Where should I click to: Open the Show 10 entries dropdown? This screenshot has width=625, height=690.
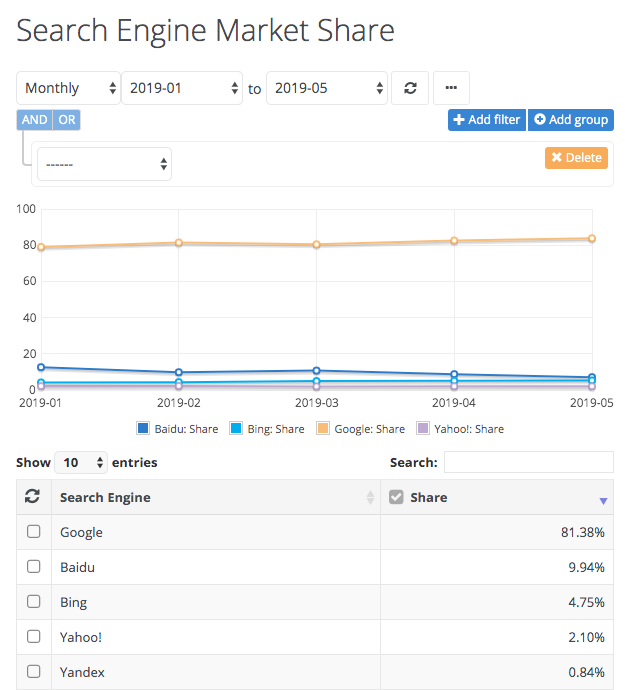(81, 462)
